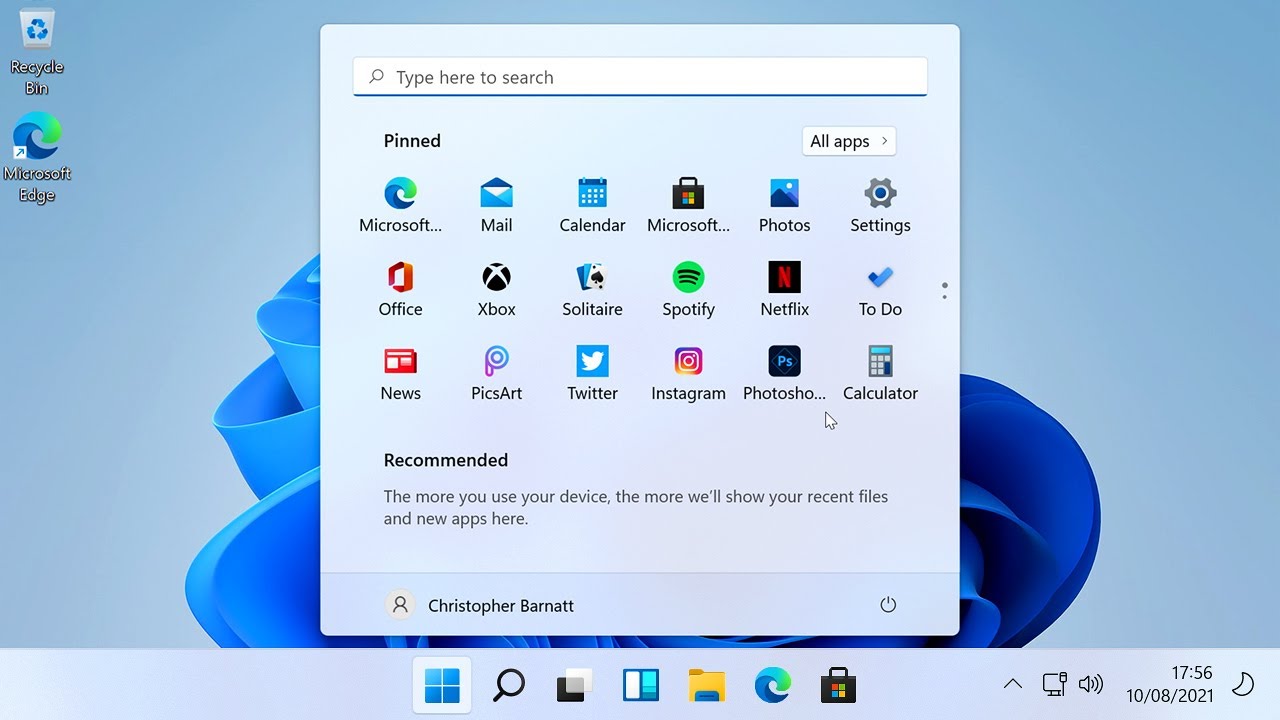Open the Mail app
This screenshot has height=720, width=1280.
point(496,206)
